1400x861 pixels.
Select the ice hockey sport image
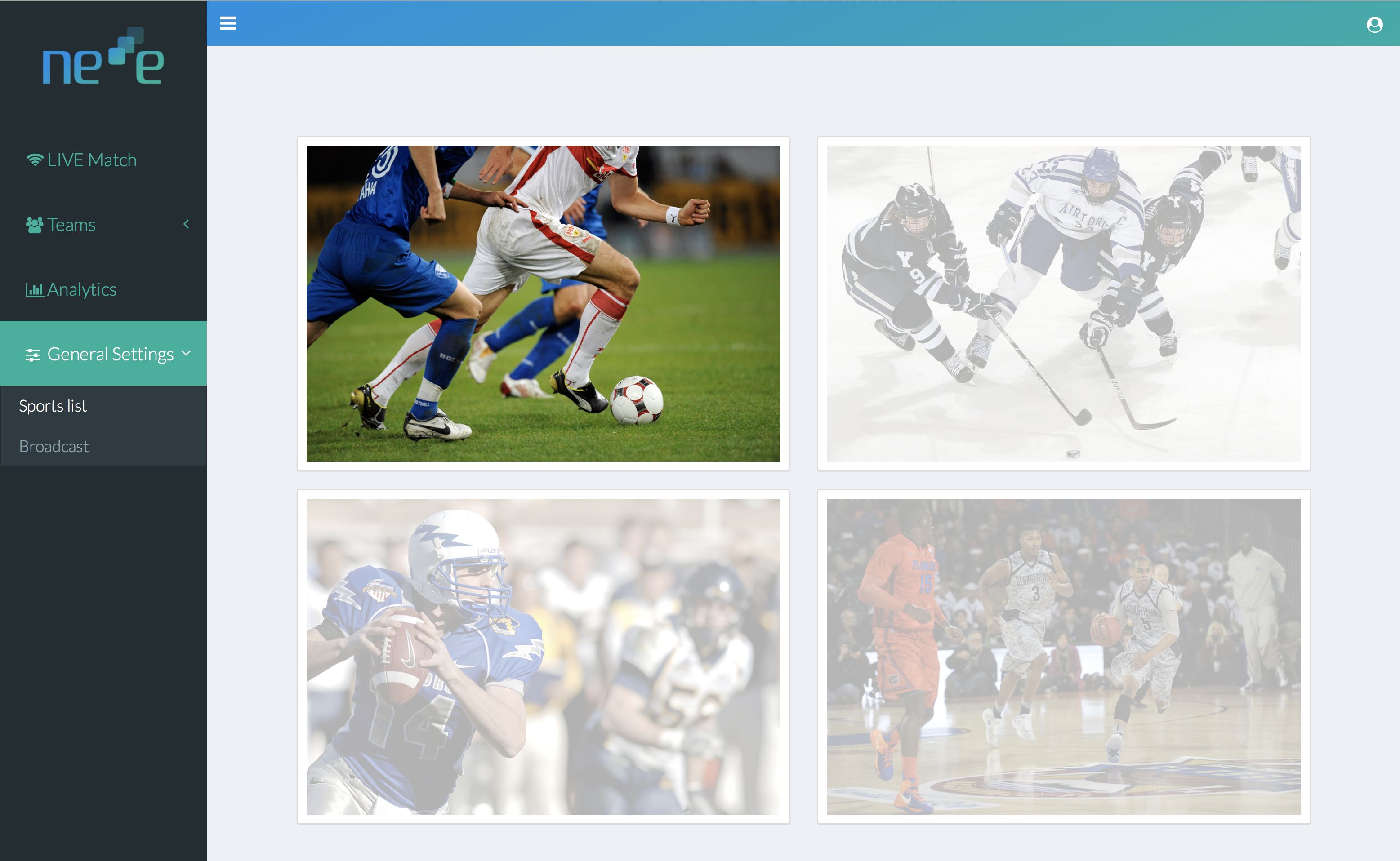tap(1063, 303)
